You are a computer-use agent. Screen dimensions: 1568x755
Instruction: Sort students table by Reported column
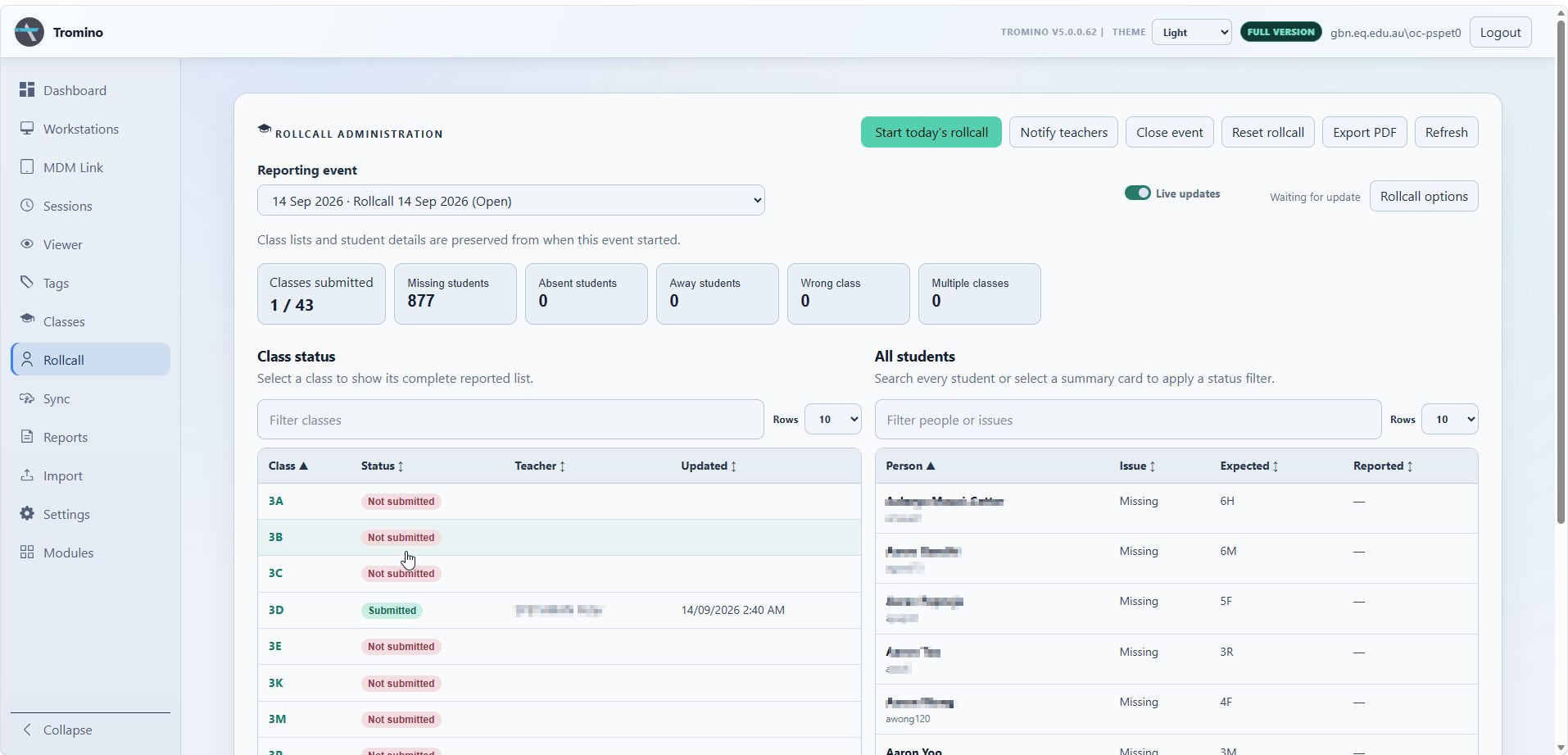pyautogui.click(x=1383, y=466)
